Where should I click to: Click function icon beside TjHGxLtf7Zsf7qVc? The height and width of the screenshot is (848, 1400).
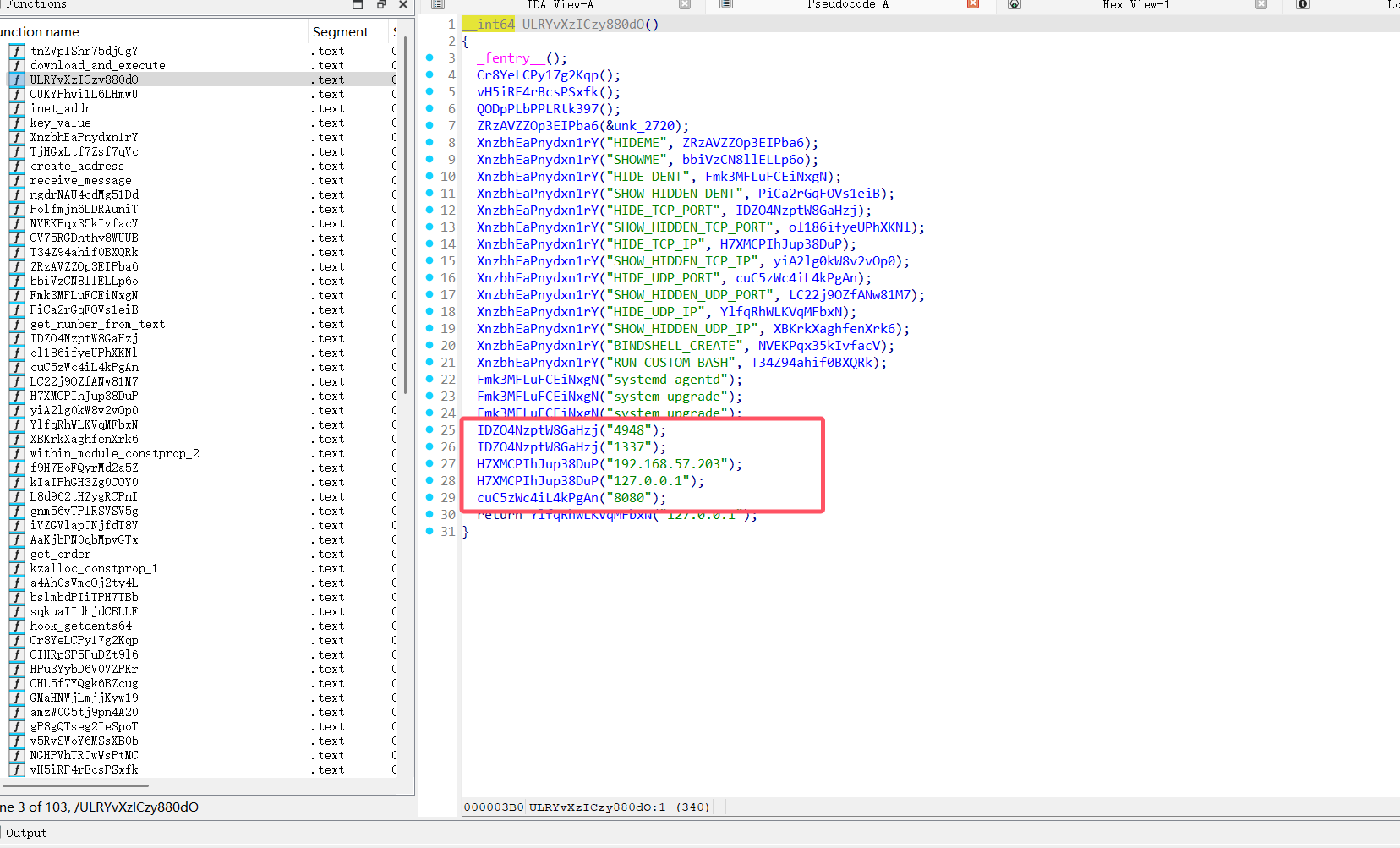click(17, 151)
